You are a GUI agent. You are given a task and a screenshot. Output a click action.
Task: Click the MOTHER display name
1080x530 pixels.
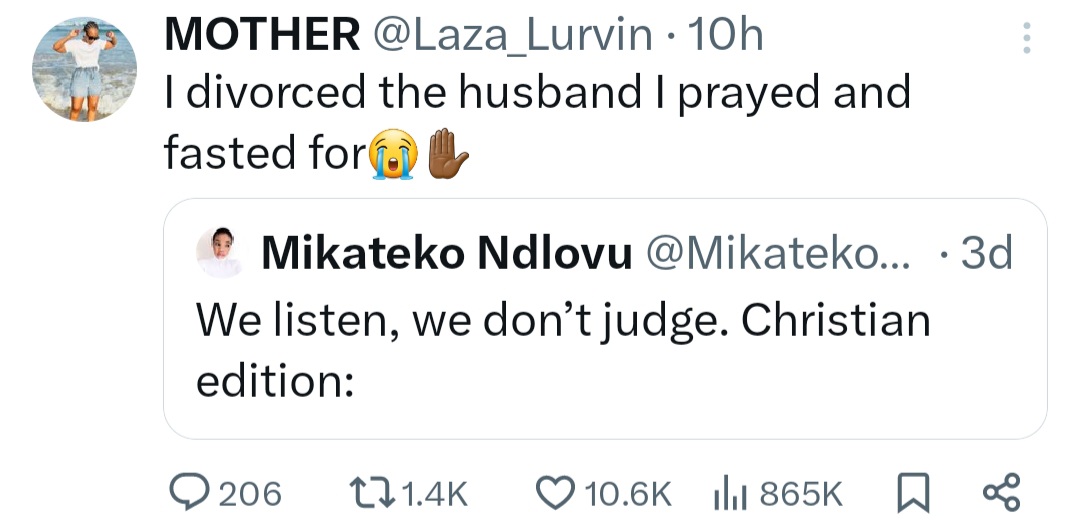click(262, 37)
